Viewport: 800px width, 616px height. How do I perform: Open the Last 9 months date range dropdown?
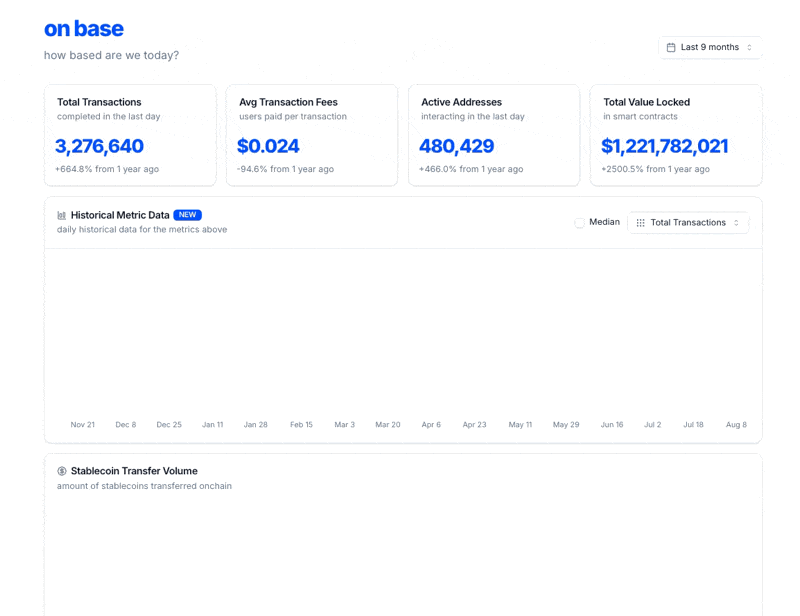pyautogui.click(x=709, y=47)
